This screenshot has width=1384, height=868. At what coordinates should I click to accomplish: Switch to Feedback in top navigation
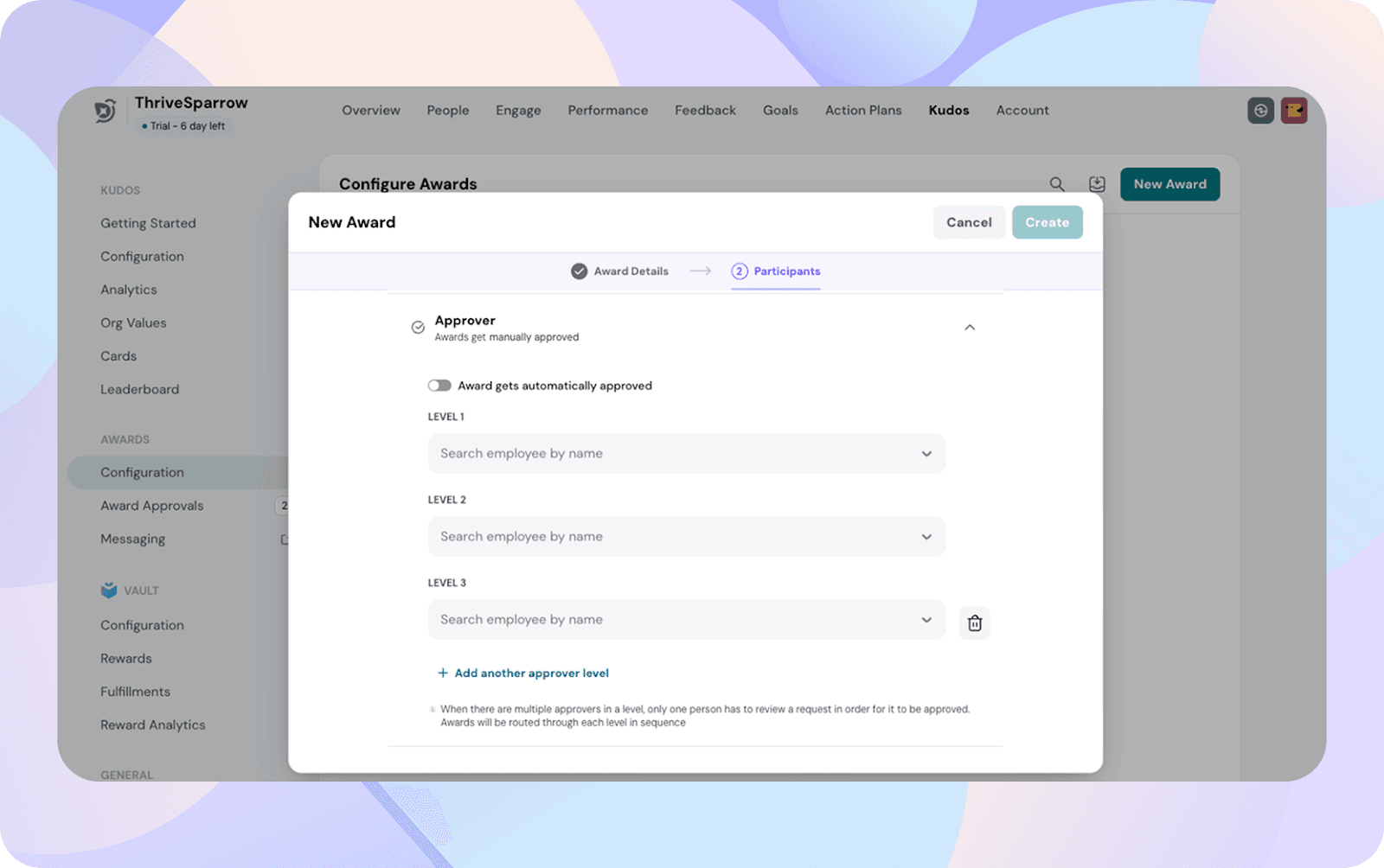[706, 111]
